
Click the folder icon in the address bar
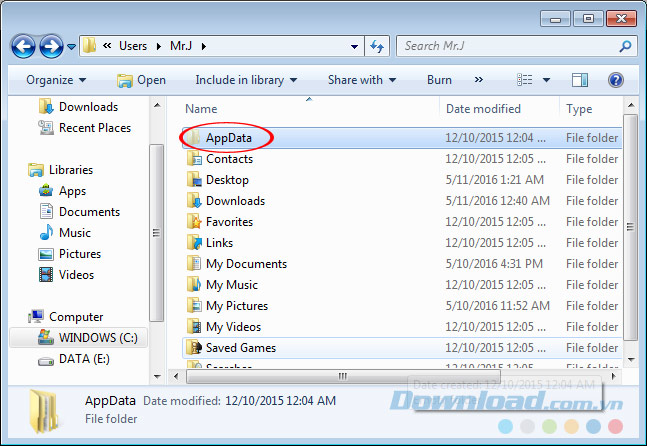click(x=89, y=46)
